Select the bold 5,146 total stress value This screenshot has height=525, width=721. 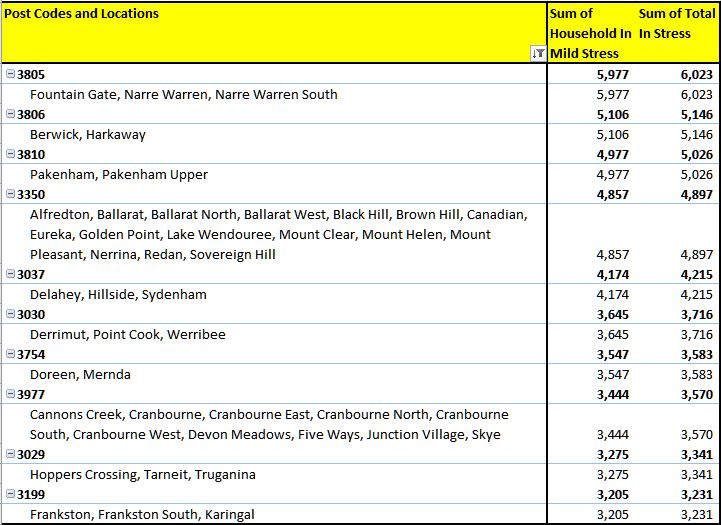click(x=697, y=114)
